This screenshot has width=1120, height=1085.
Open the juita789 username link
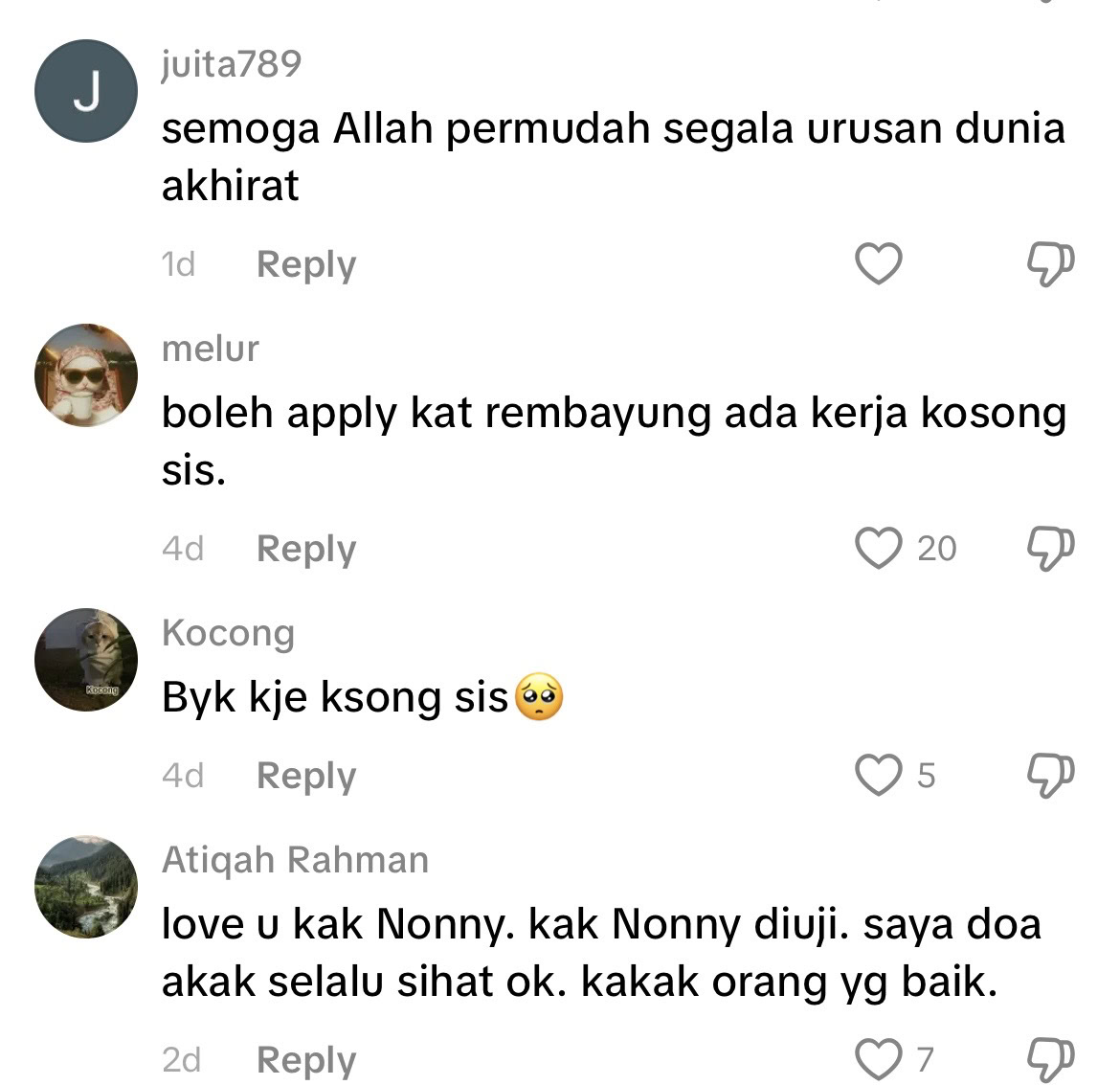pyautogui.click(x=232, y=64)
